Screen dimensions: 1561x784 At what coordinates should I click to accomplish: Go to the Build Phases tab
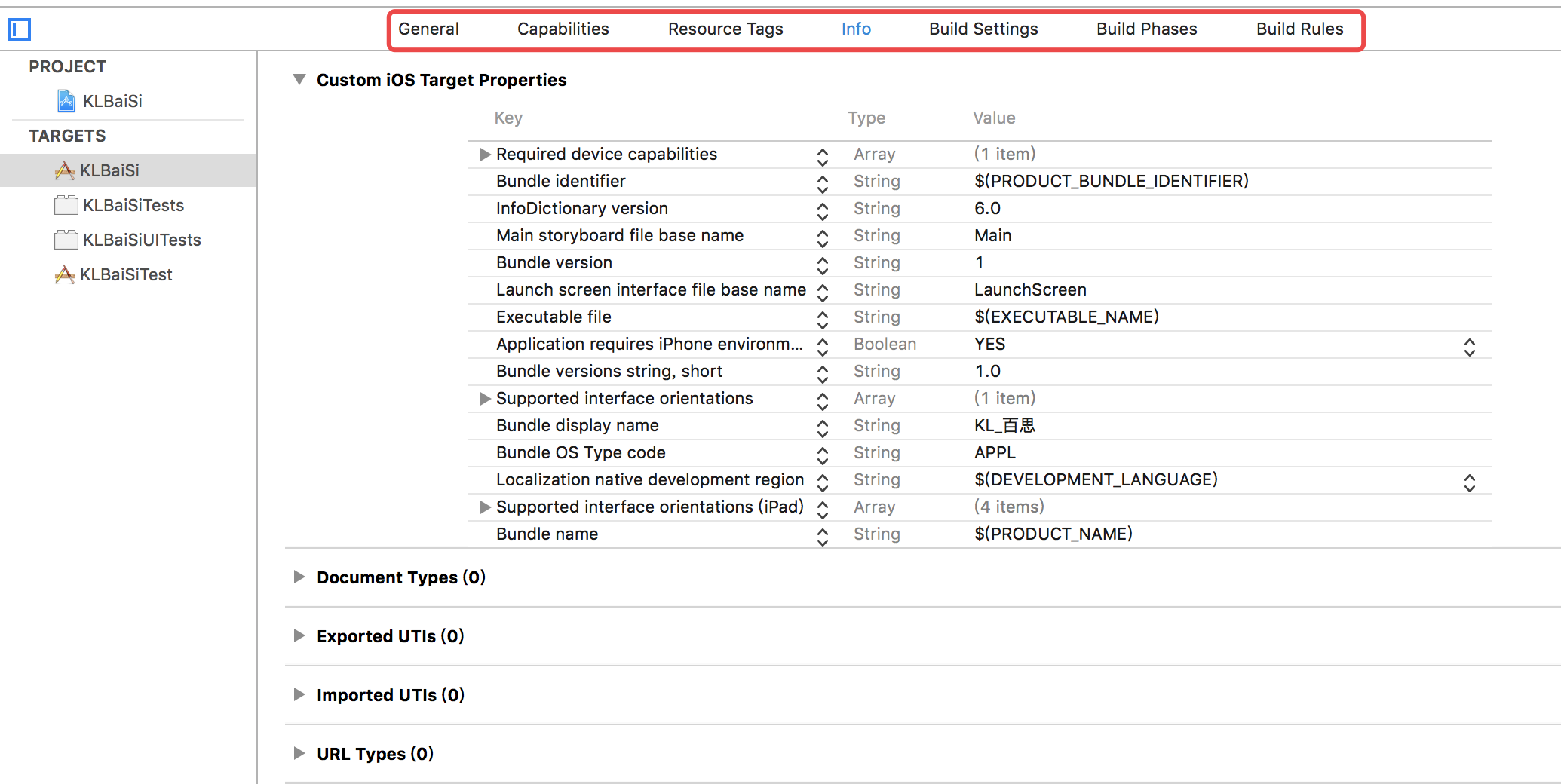pyautogui.click(x=1146, y=29)
